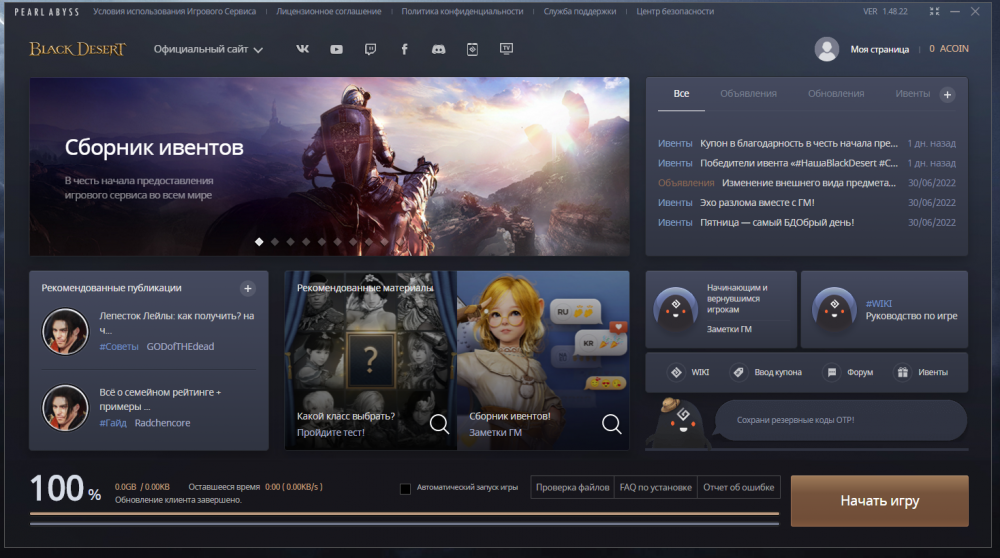Open Лицензионное соглашение link
The width and height of the screenshot is (1000, 558).
click(x=328, y=11)
